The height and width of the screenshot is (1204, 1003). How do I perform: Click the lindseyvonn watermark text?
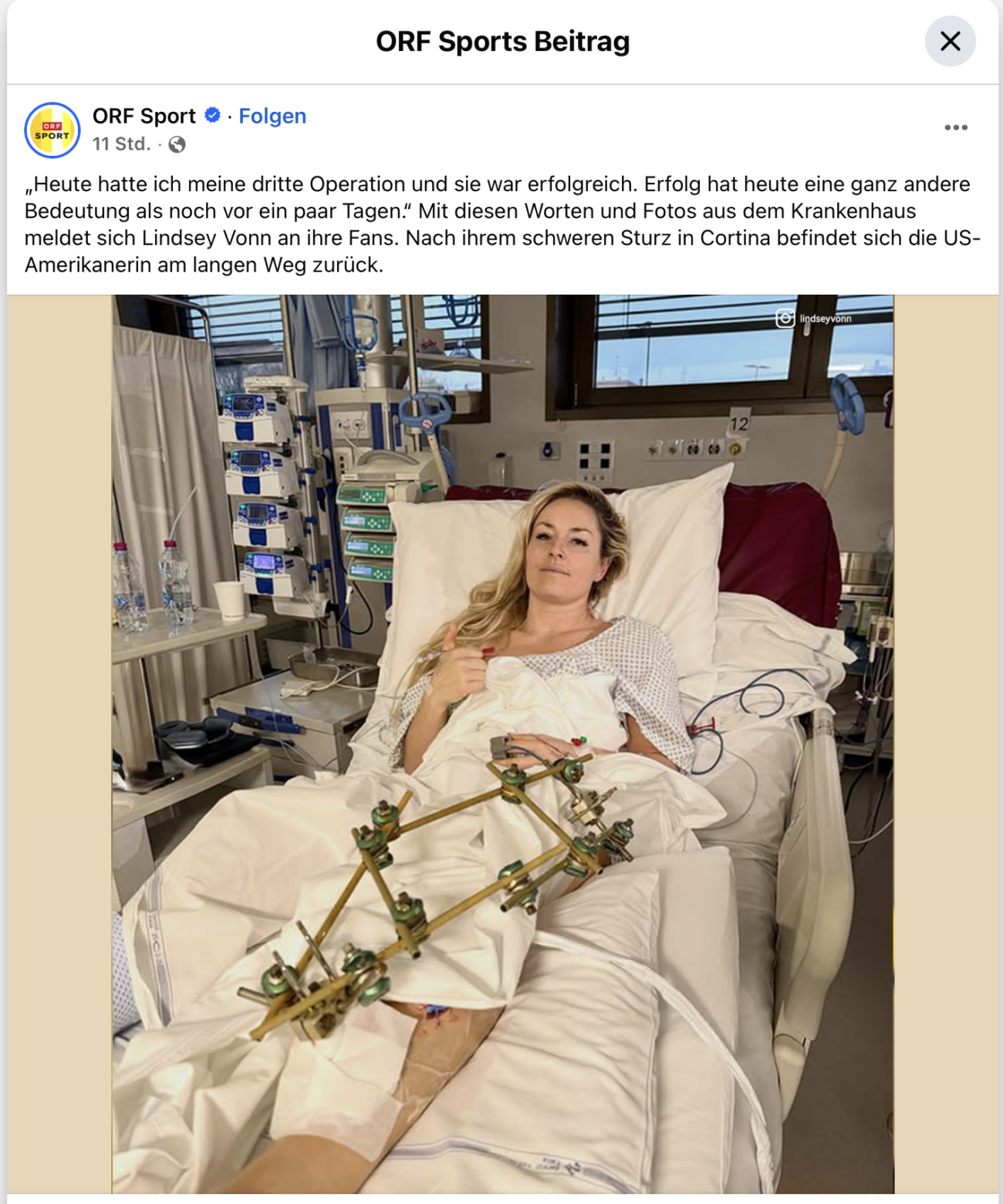825,319
